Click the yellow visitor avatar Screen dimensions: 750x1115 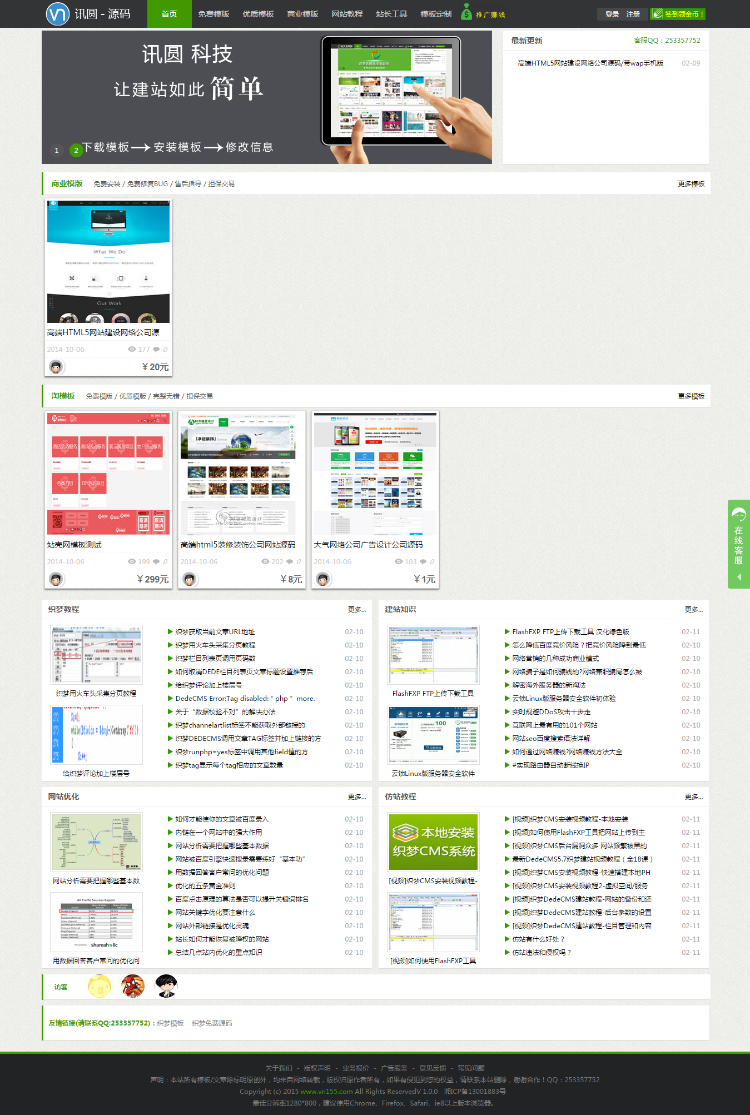click(x=99, y=986)
